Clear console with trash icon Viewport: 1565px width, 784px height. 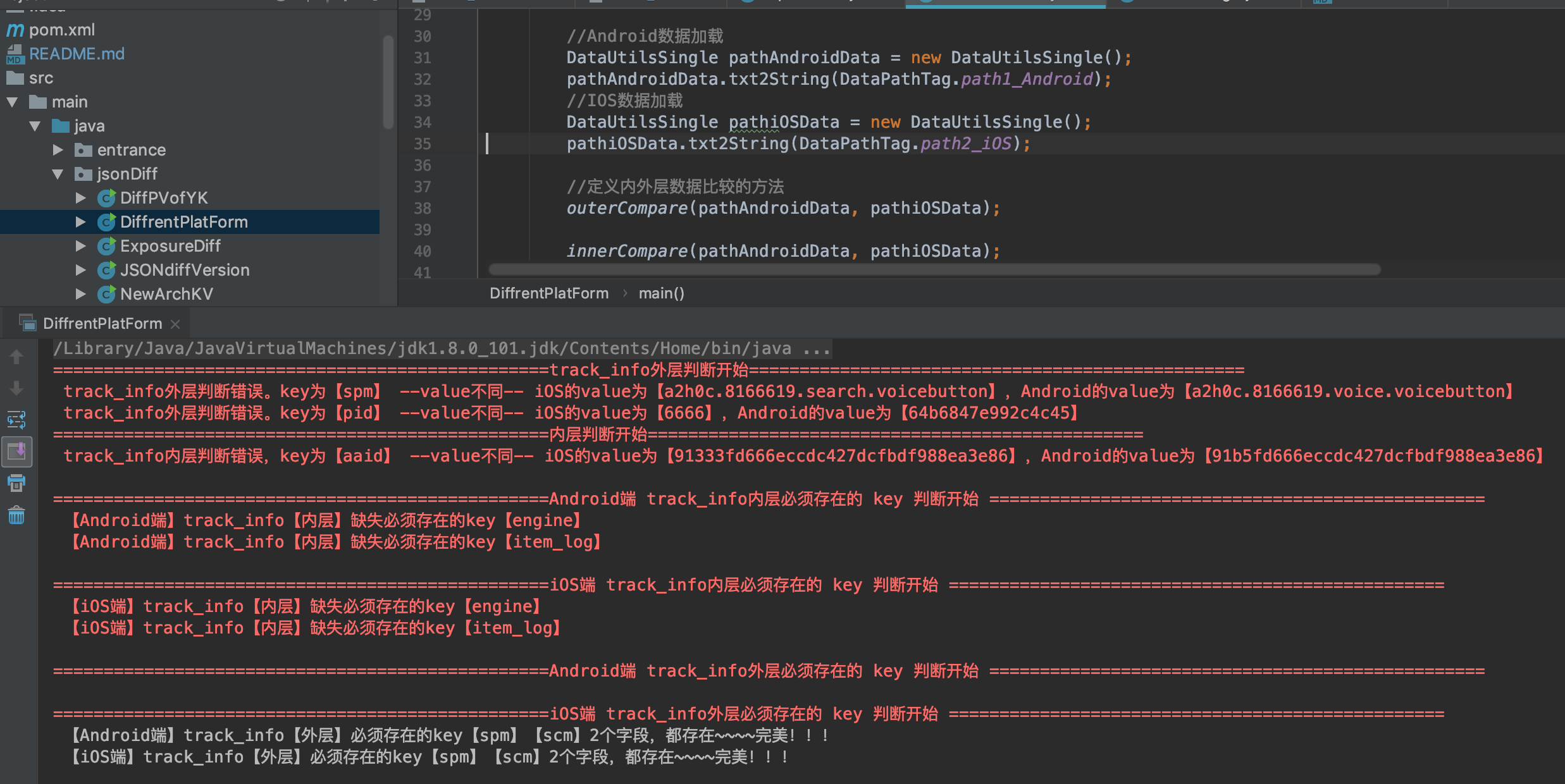[16, 516]
